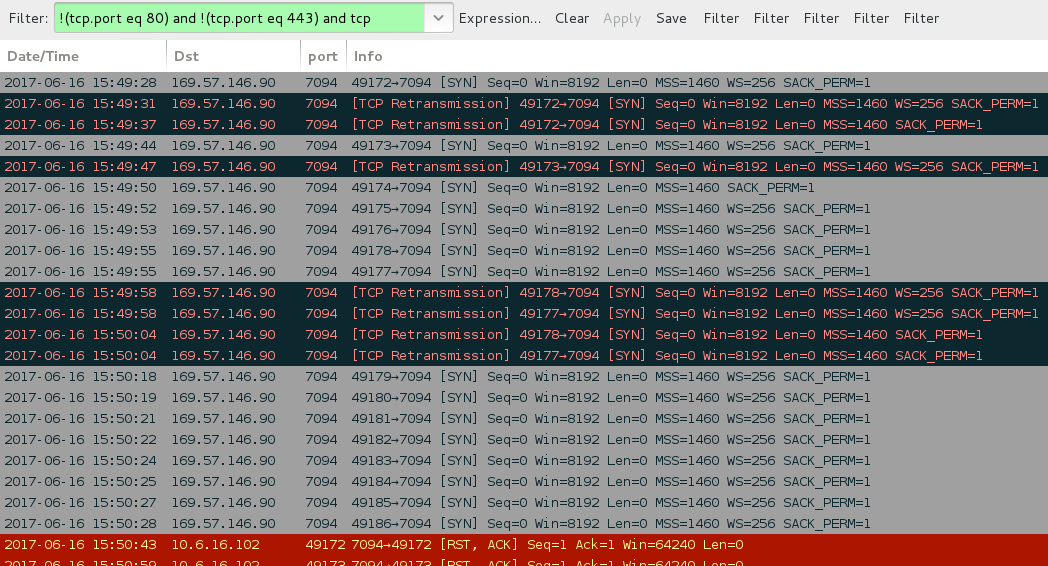Viewport: 1048px width, 566px height.
Task: Select the 15:50:04 retransmission of 49177→7094
Action: pos(524,356)
